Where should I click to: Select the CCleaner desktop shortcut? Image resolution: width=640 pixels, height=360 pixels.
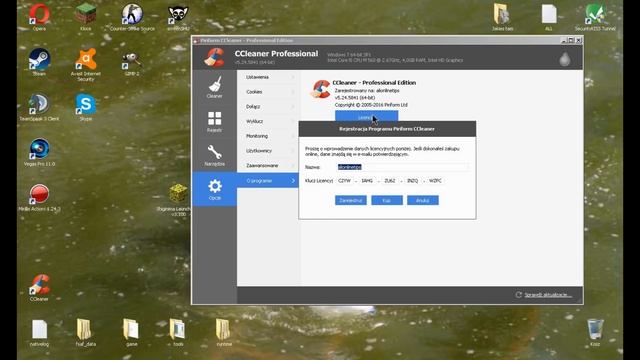click(39, 287)
